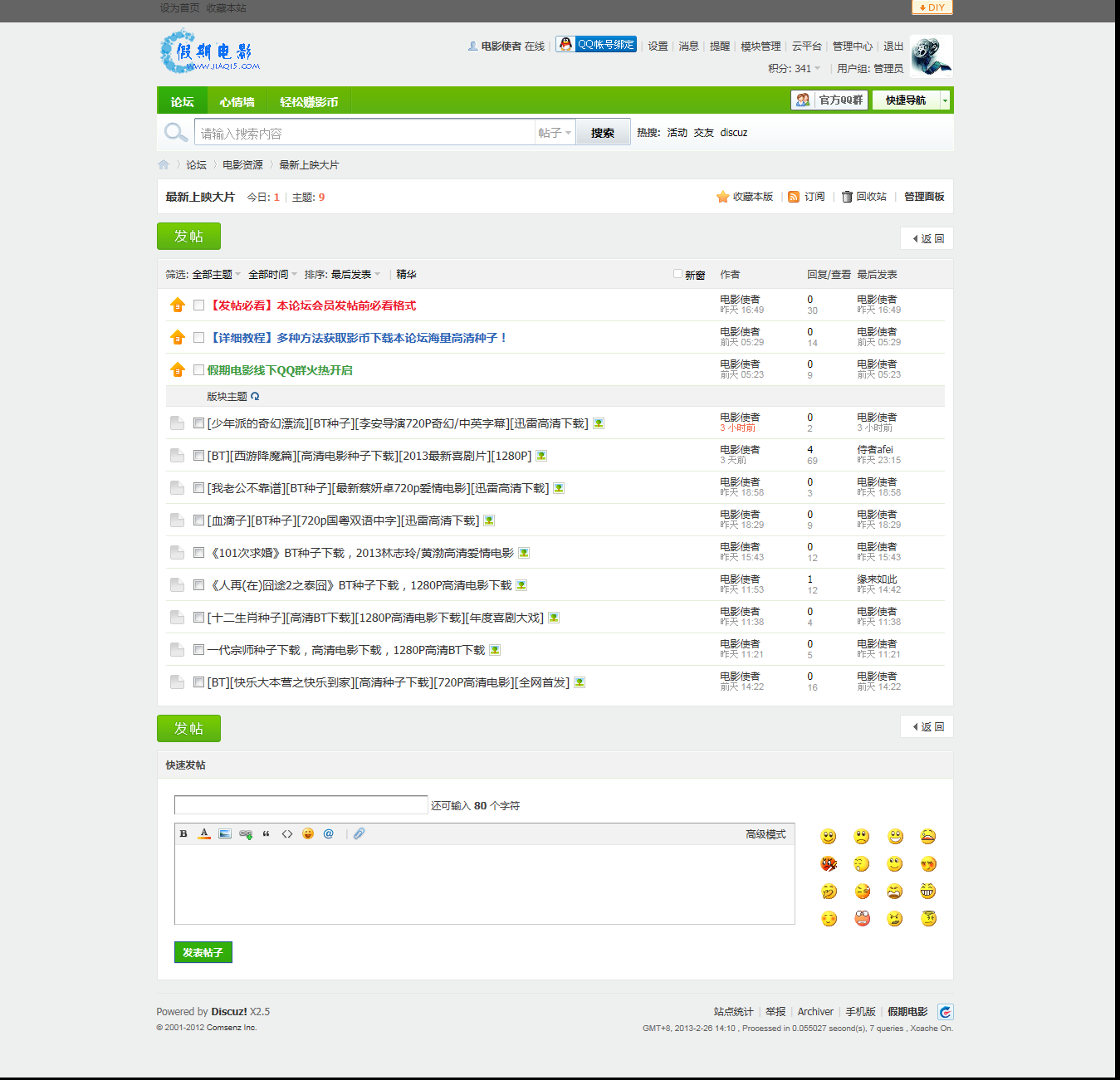
Task: Switch to the 心情墙 navigation tab
Action: [237, 102]
